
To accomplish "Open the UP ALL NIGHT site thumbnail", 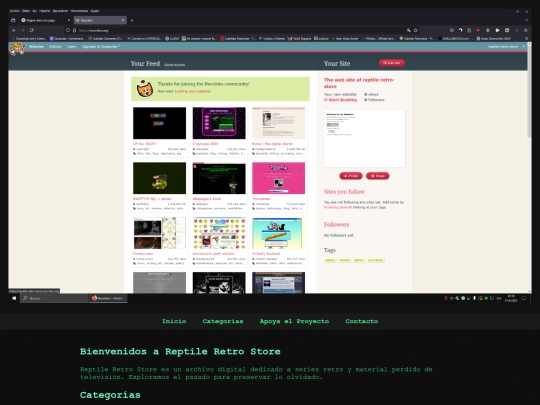I will click(x=159, y=123).
